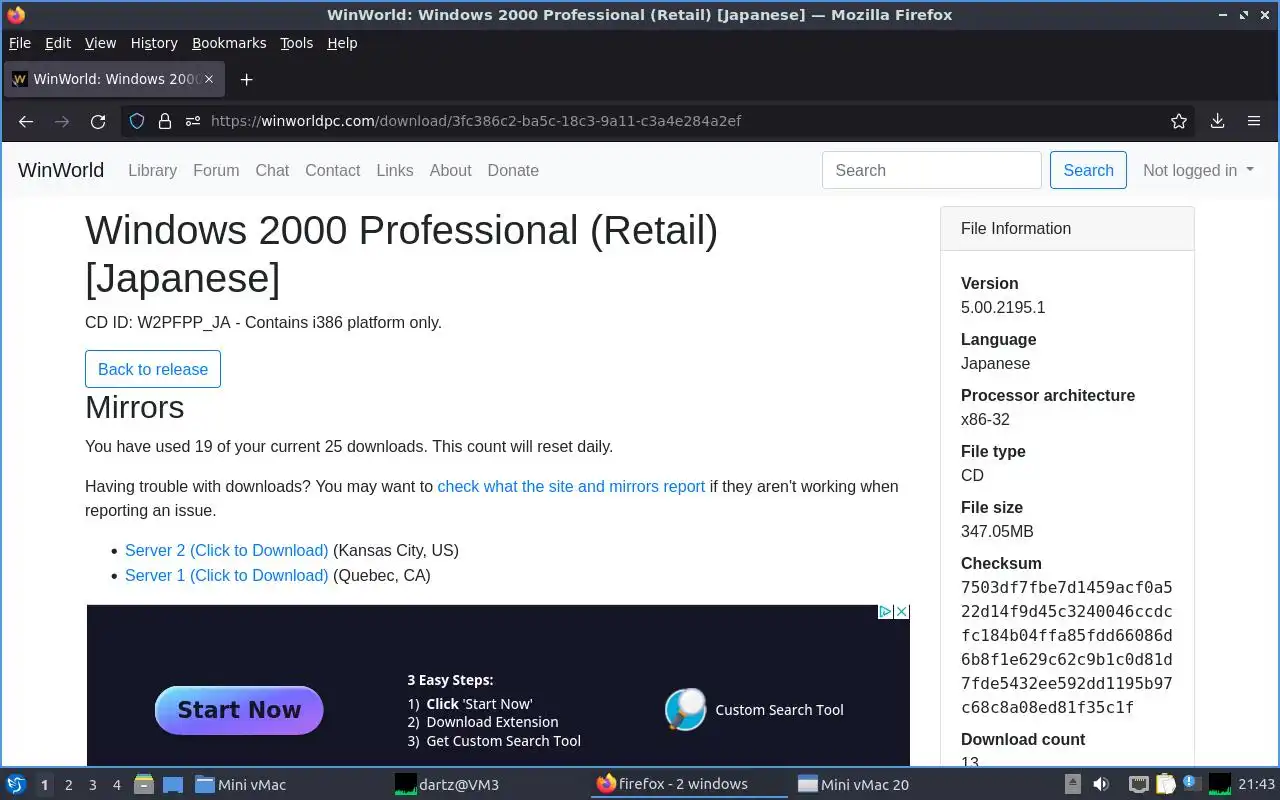Click the checksum hash text
The image size is (1280, 800).
coord(1067,647)
